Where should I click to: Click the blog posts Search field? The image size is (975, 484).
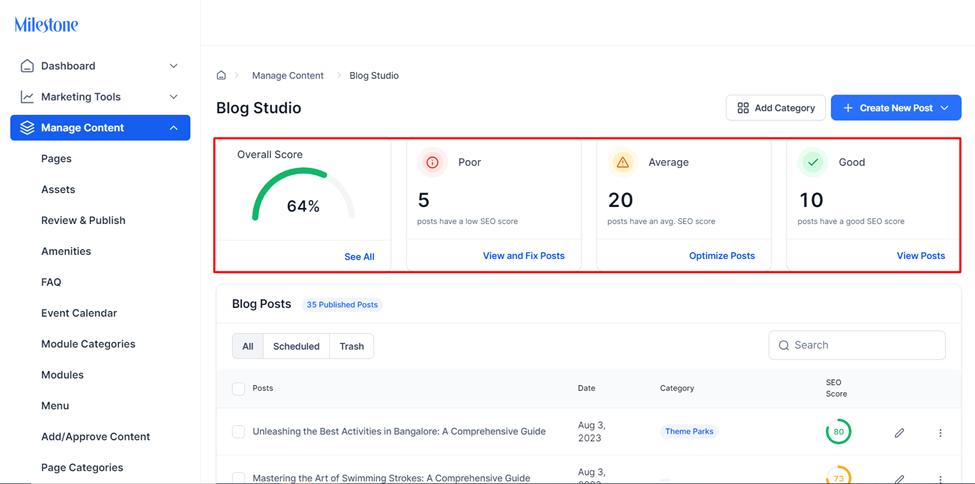tap(857, 345)
